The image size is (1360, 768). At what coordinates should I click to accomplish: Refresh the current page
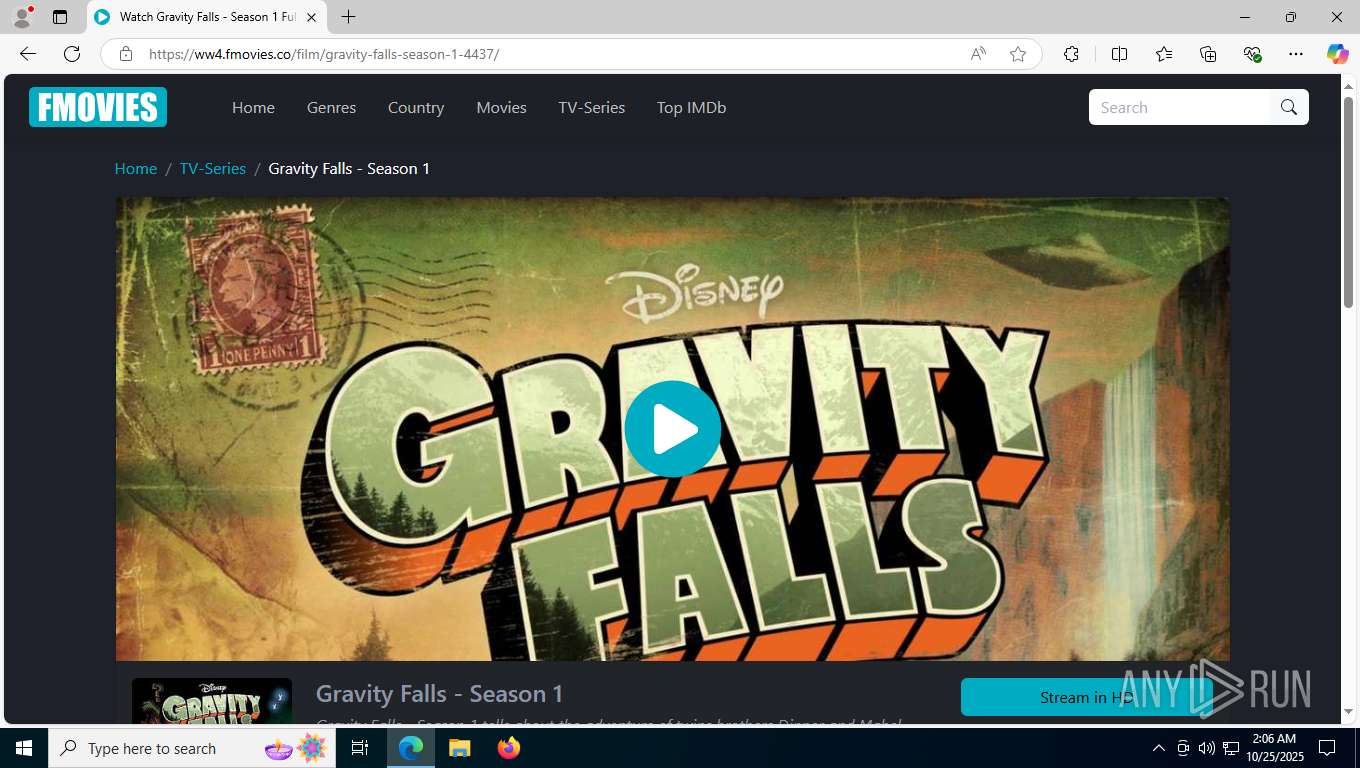(72, 54)
